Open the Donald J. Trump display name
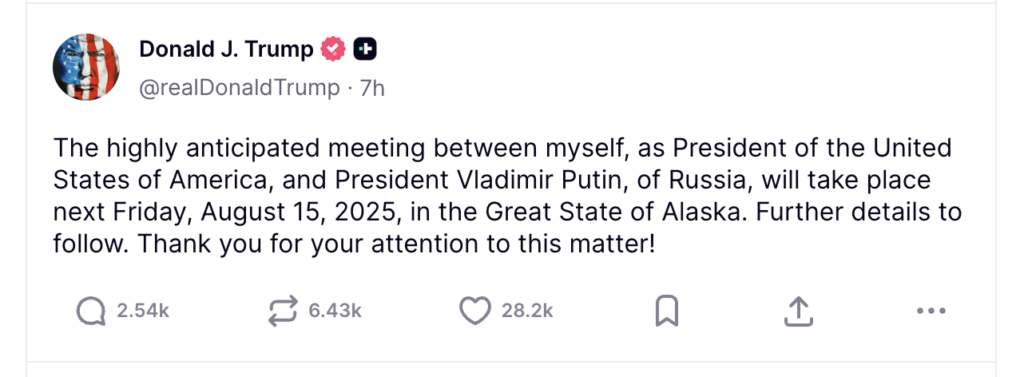1024x377 pixels. [227, 49]
